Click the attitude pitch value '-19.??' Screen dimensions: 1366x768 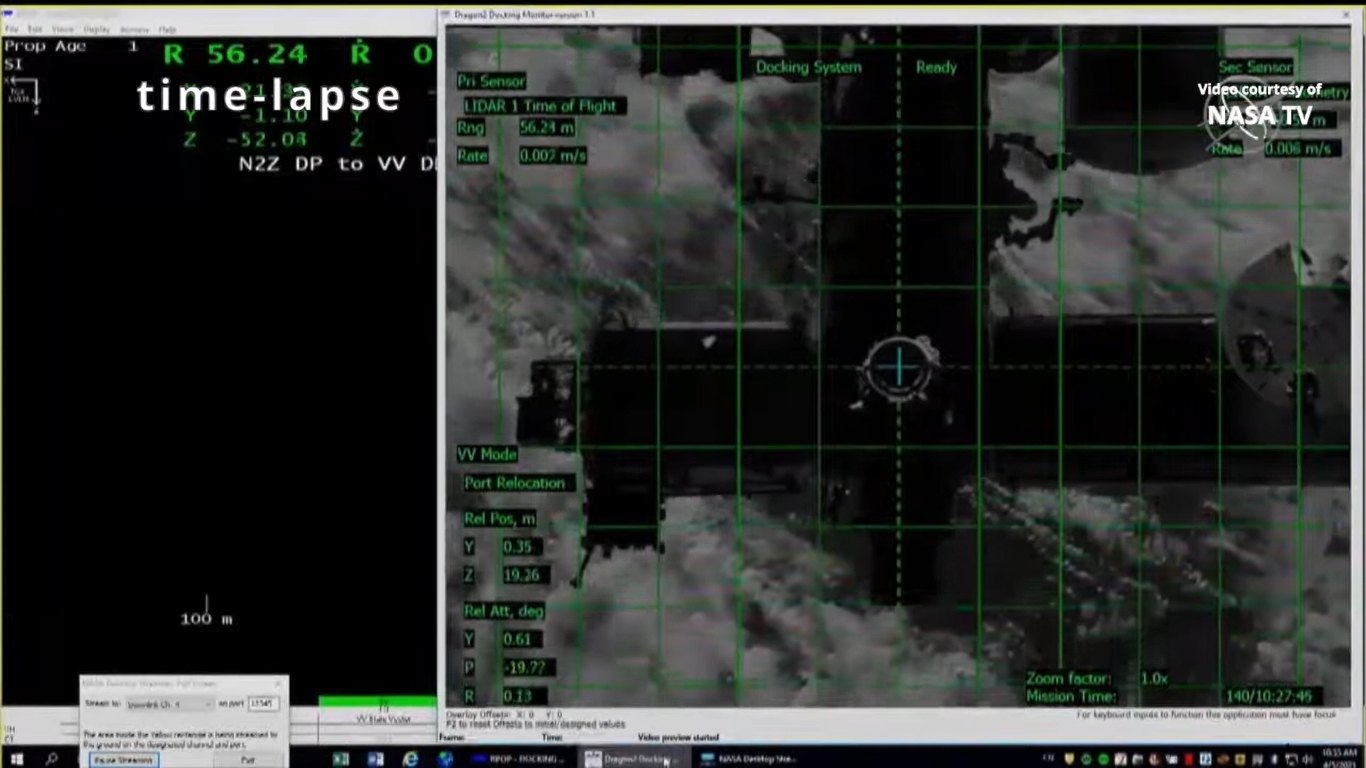click(x=525, y=667)
